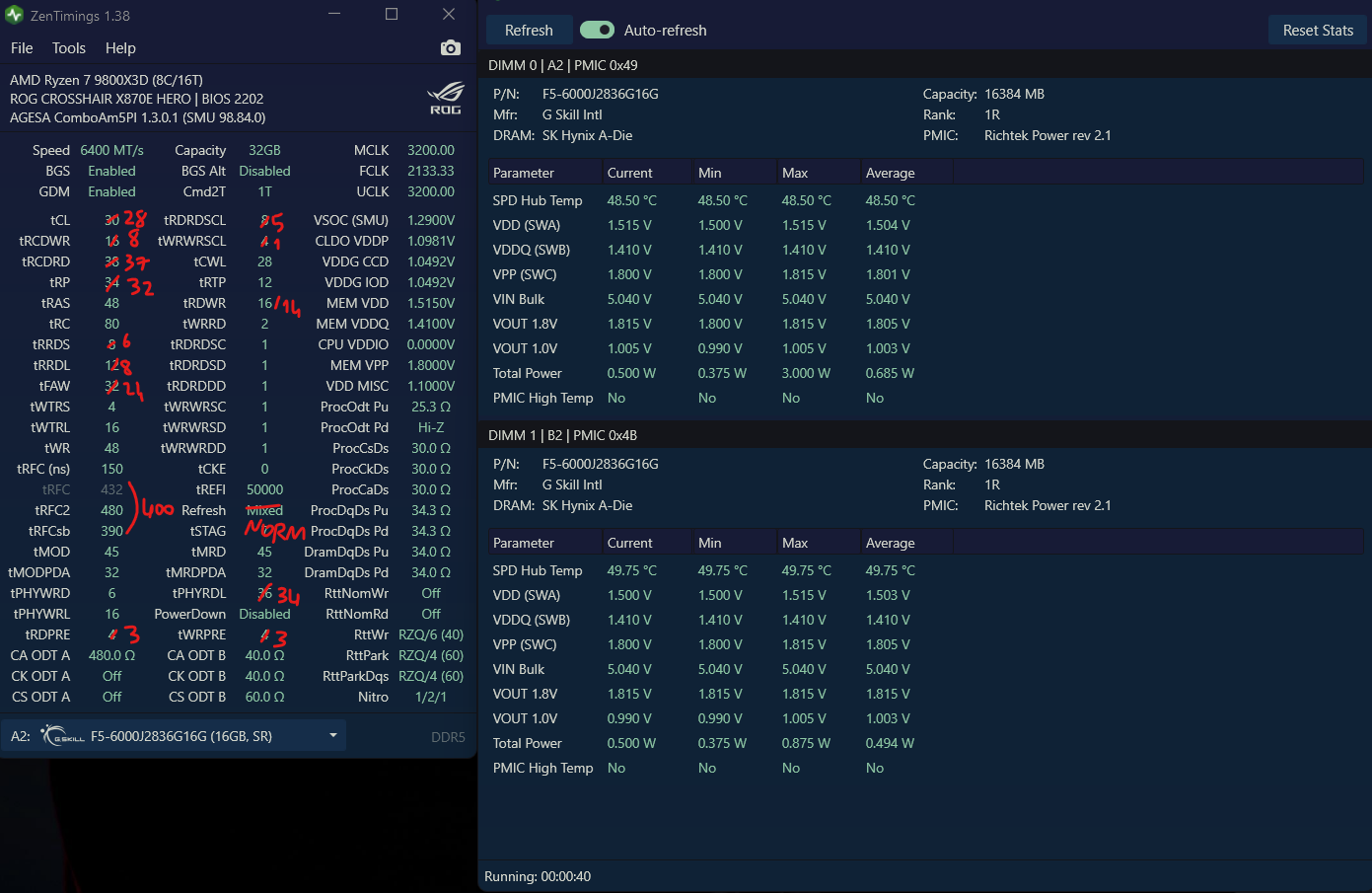The image size is (1372, 893).
Task: Expand the module list arrow
Action: tap(333, 735)
